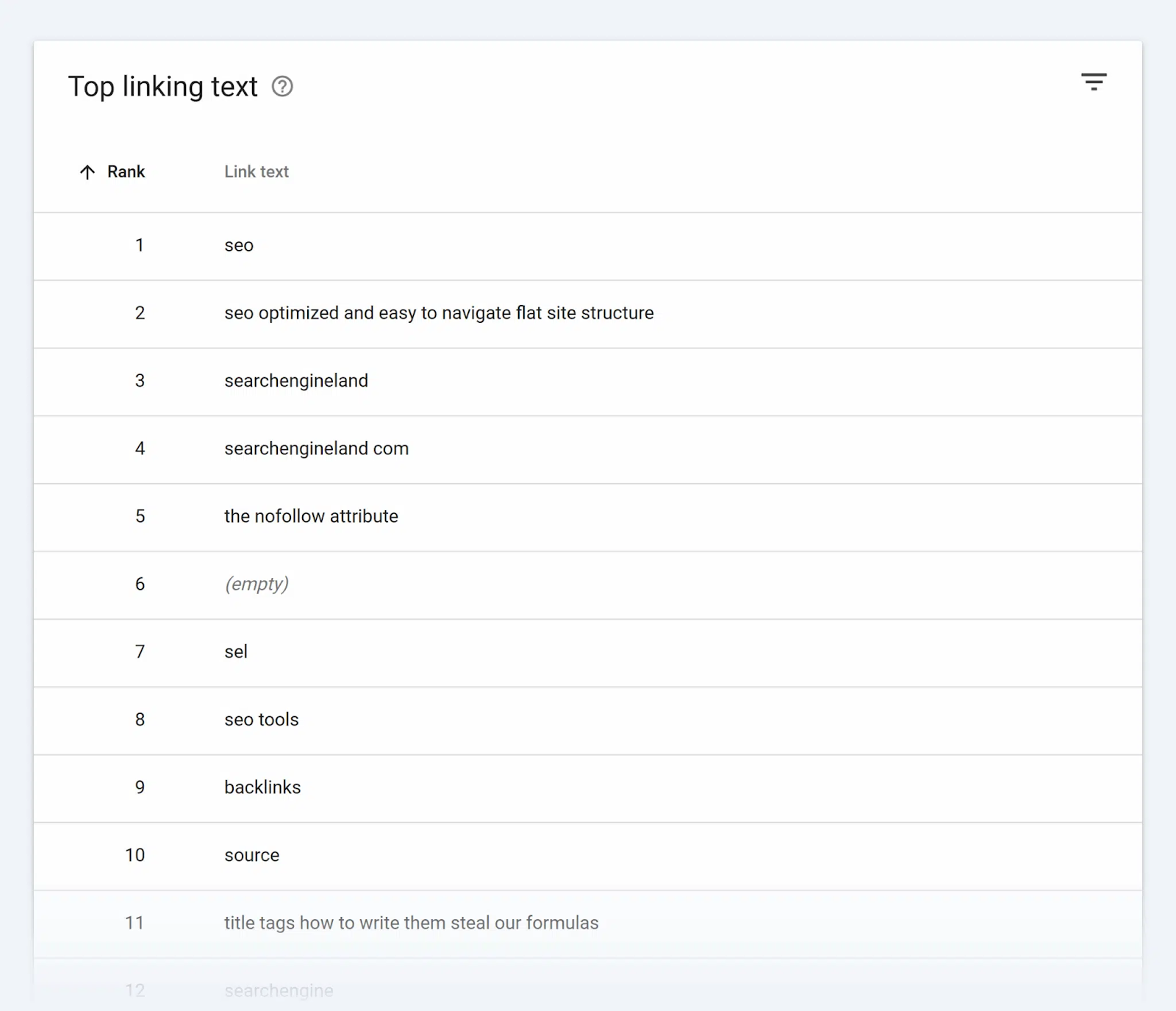Open the Top linking text help tooltip
This screenshot has height=1011, width=1176.
pos(283,87)
